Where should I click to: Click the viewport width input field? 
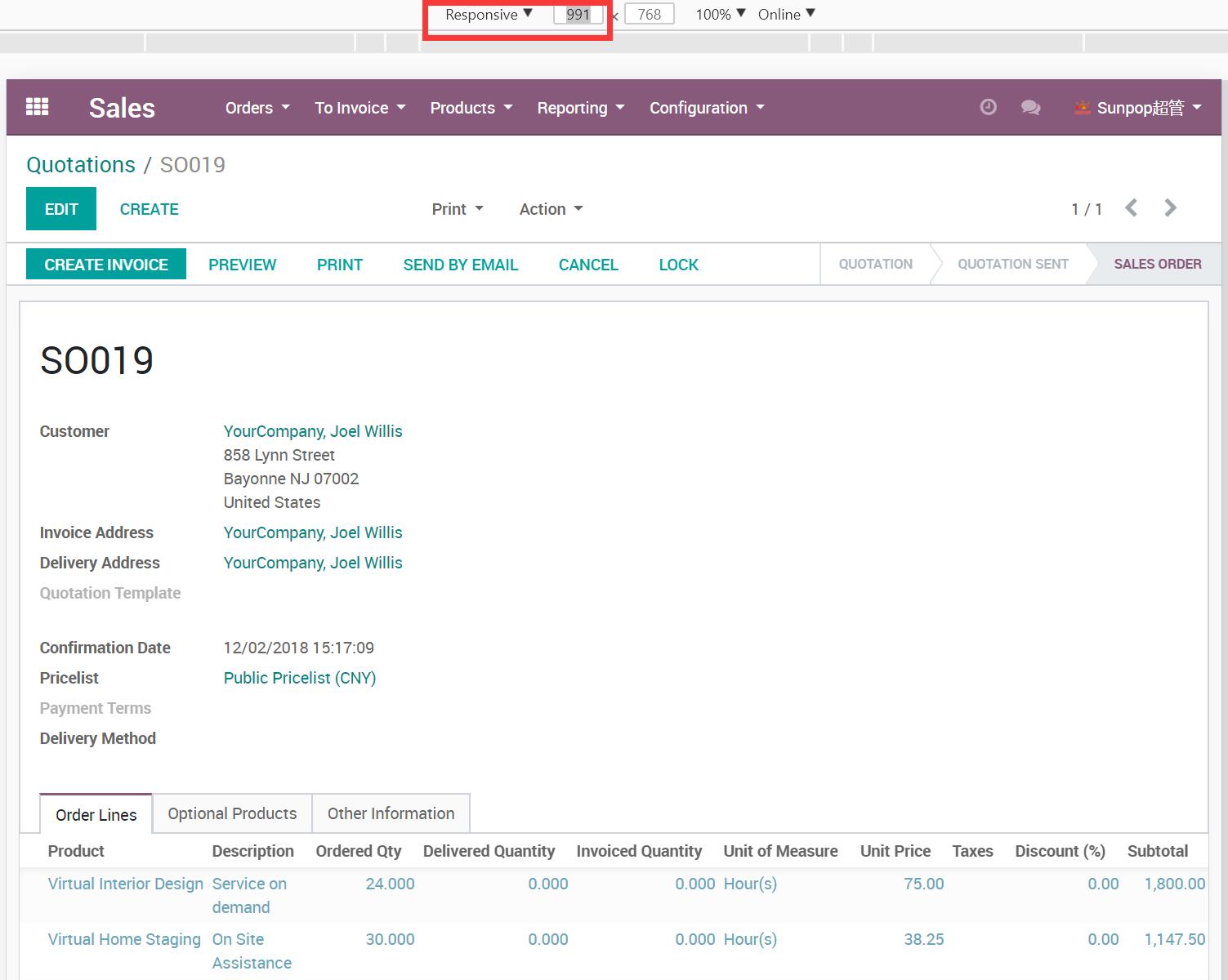click(x=578, y=15)
